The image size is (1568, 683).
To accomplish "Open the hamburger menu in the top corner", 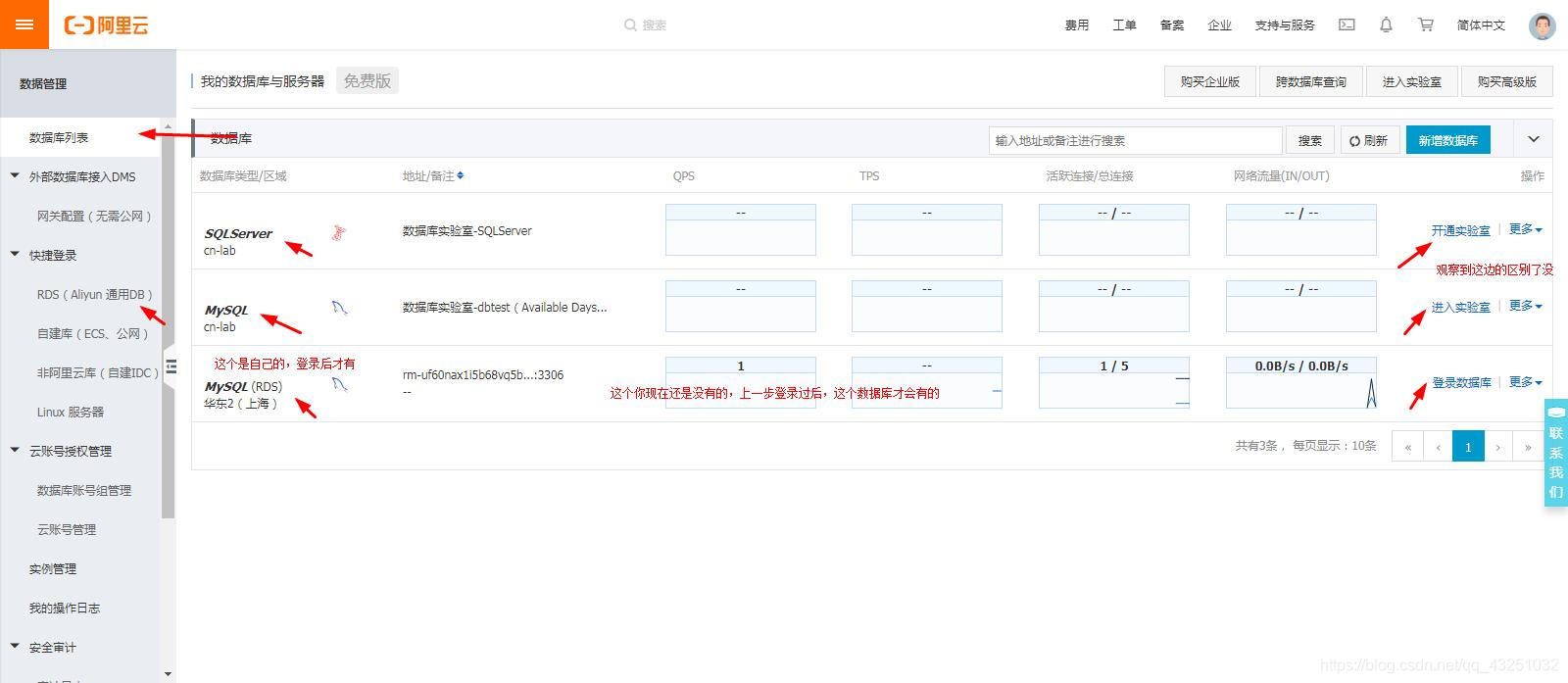I will [24, 24].
